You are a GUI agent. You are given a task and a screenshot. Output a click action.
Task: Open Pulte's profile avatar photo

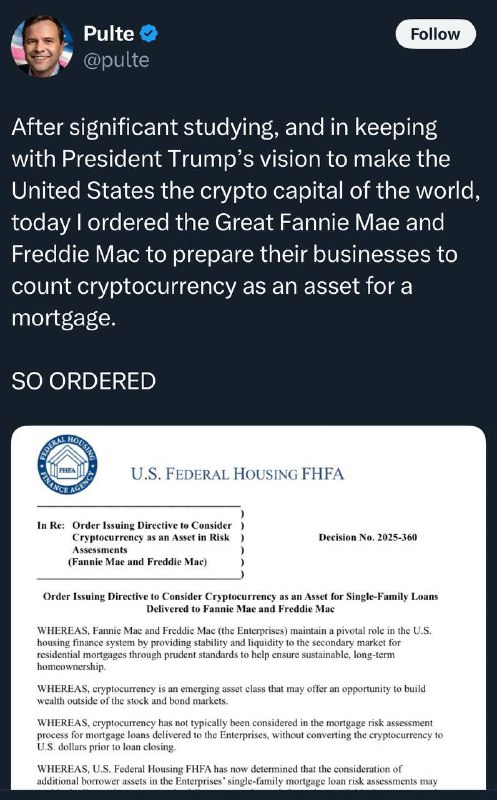pyautogui.click(x=42, y=46)
